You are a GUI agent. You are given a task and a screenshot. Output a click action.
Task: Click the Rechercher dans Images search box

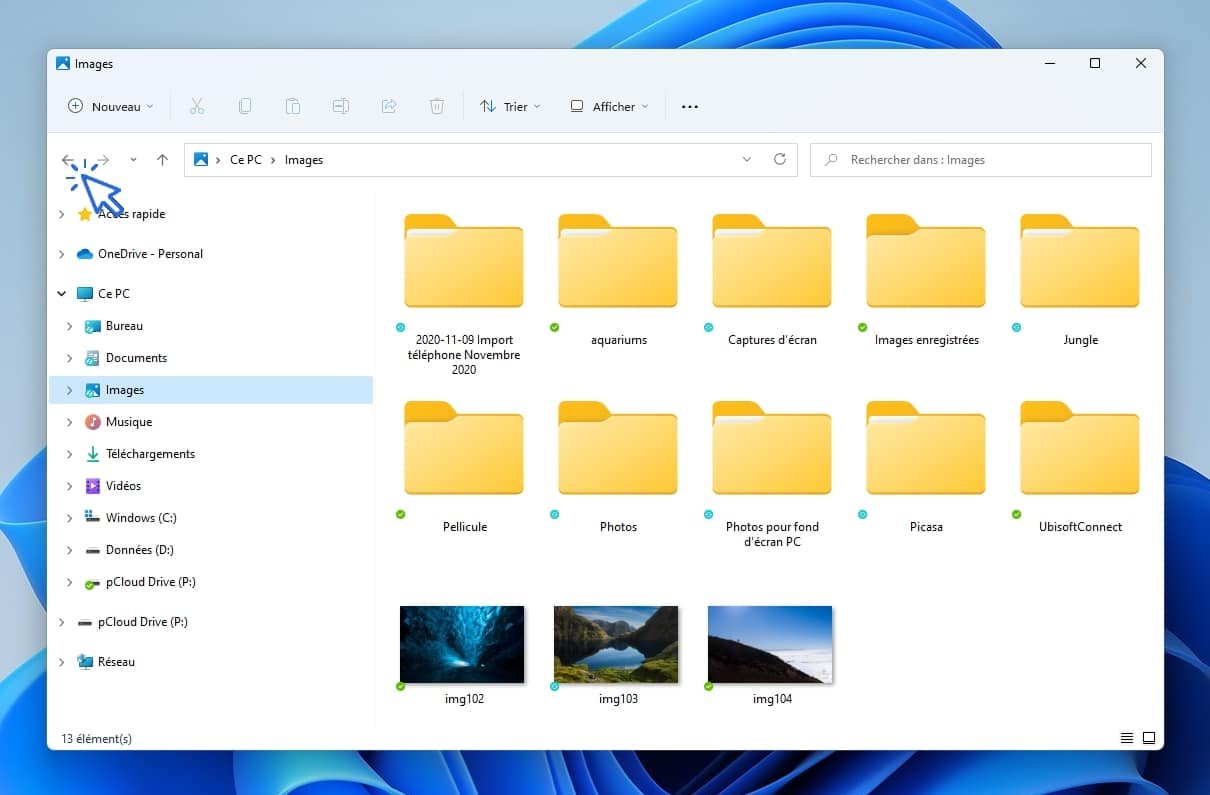point(990,160)
